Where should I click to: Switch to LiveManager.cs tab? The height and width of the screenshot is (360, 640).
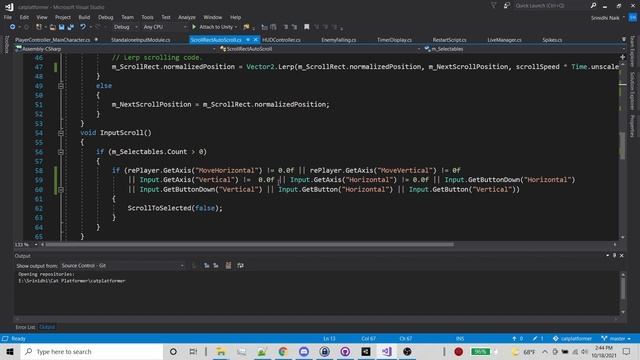504,40
